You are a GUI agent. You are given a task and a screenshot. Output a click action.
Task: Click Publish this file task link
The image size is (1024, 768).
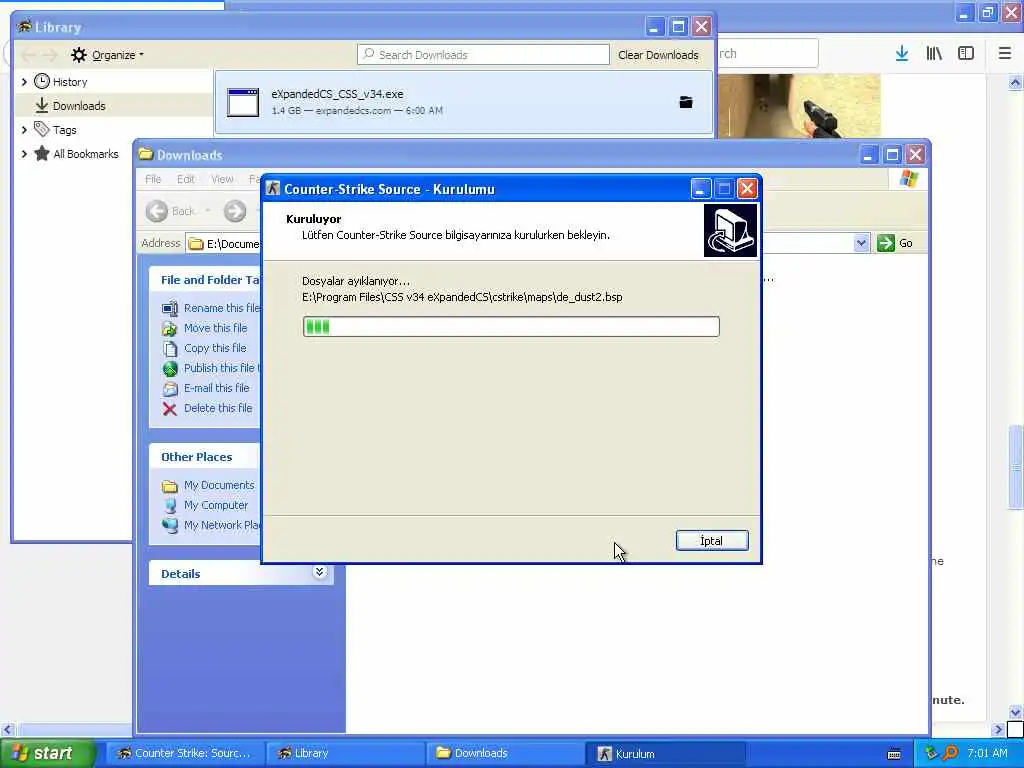[222, 368]
